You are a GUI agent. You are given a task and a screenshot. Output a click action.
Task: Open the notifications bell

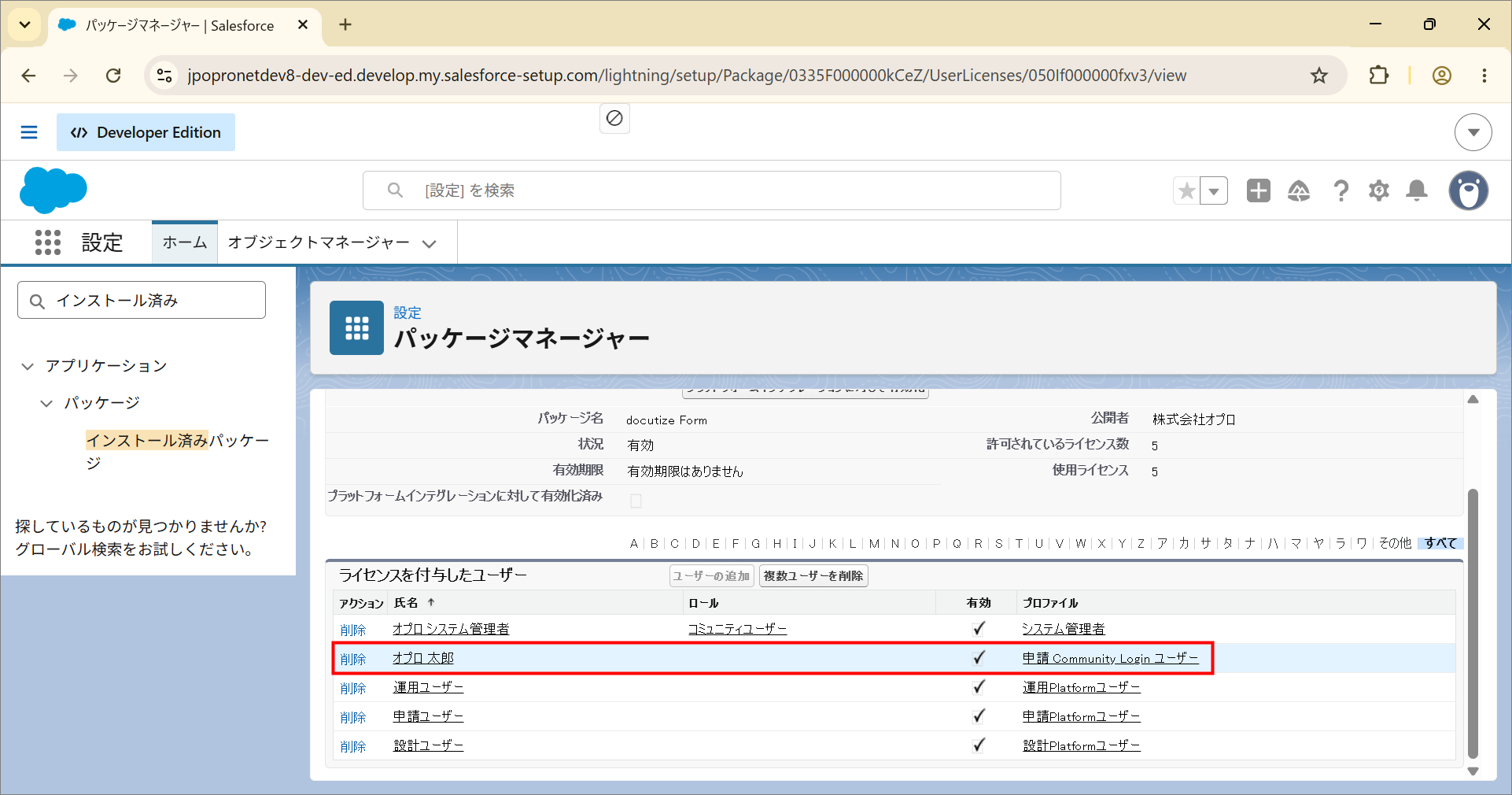(x=1417, y=190)
